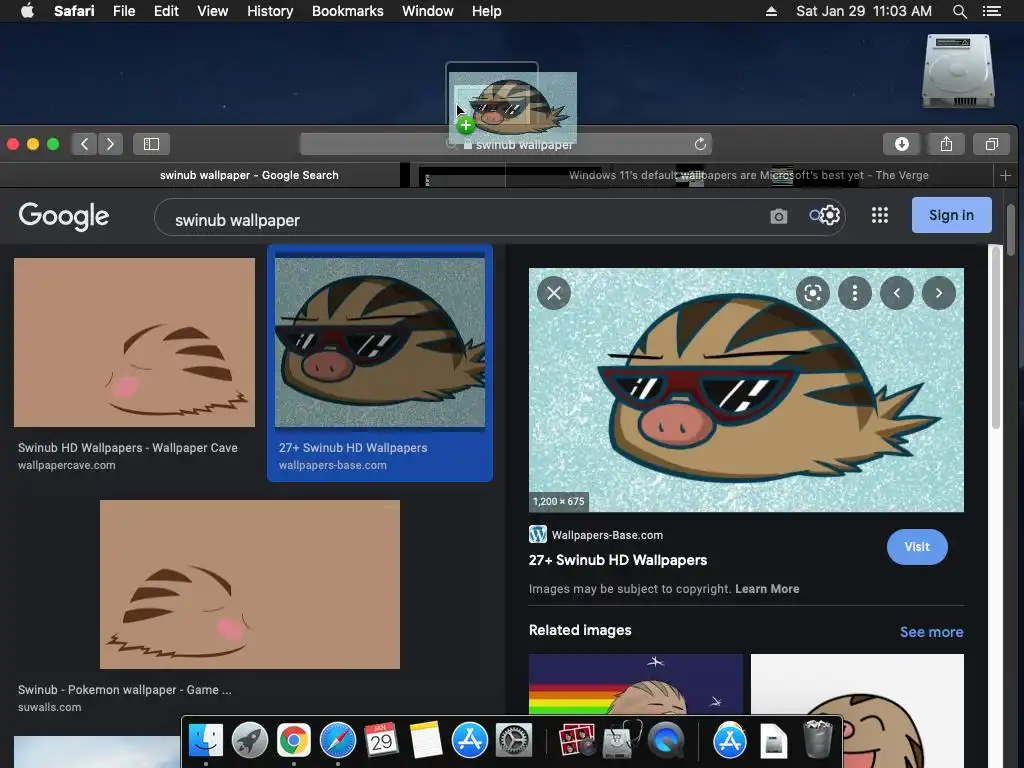This screenshot has width=1024, height=768.
Task: Open Safari from the Dock
Action: 338,741
